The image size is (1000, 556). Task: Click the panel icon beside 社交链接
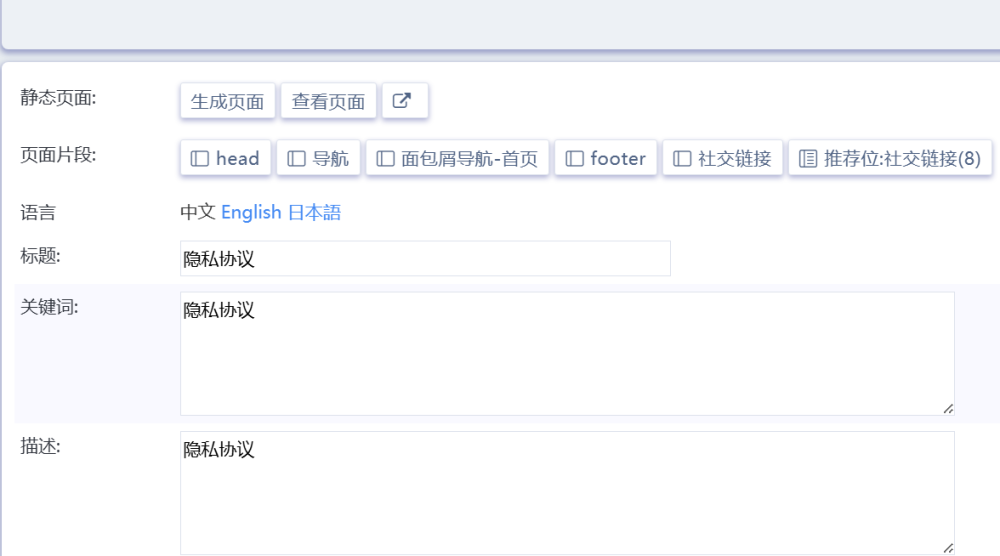[x=682, y=159]
